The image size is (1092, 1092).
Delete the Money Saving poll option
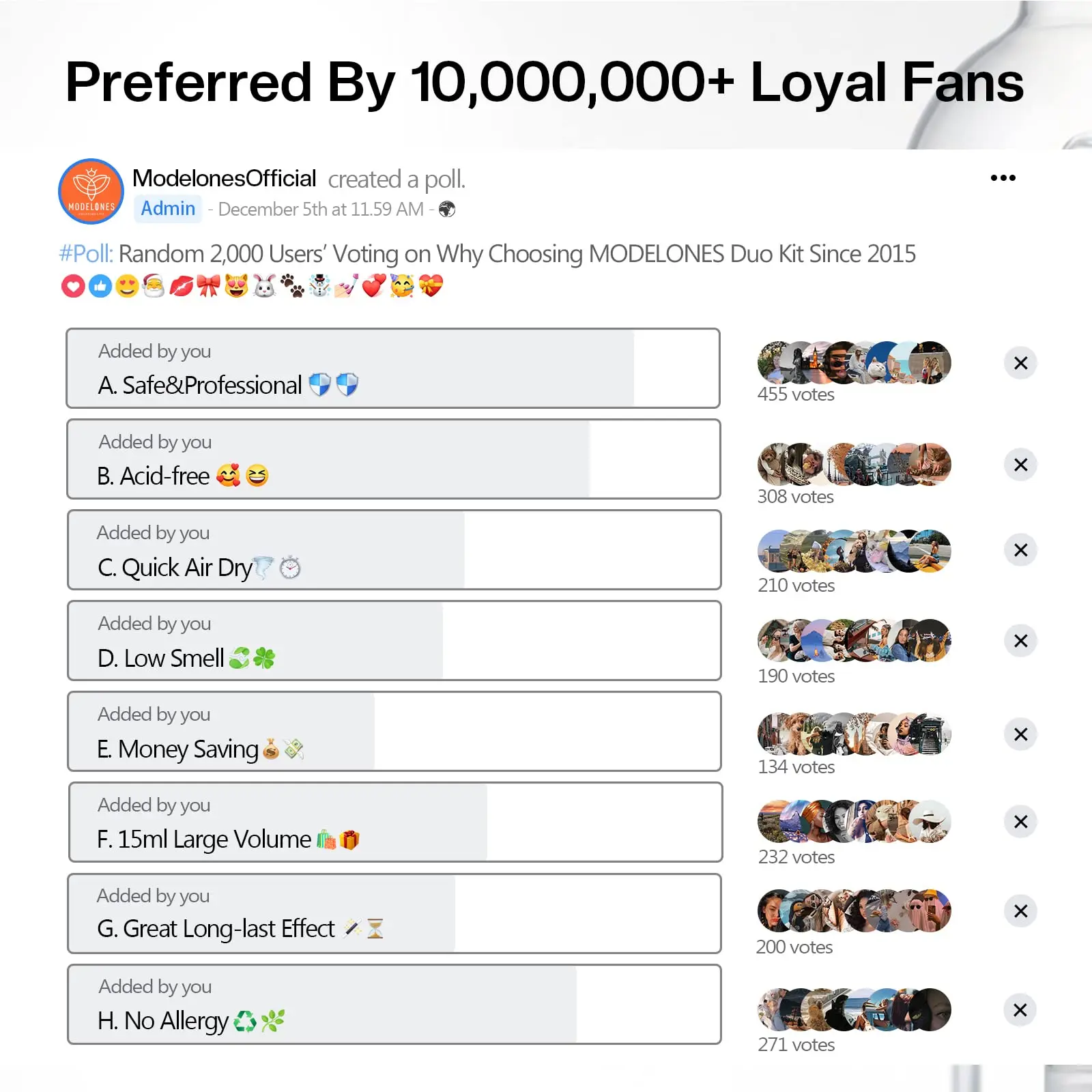point(1020,734)
